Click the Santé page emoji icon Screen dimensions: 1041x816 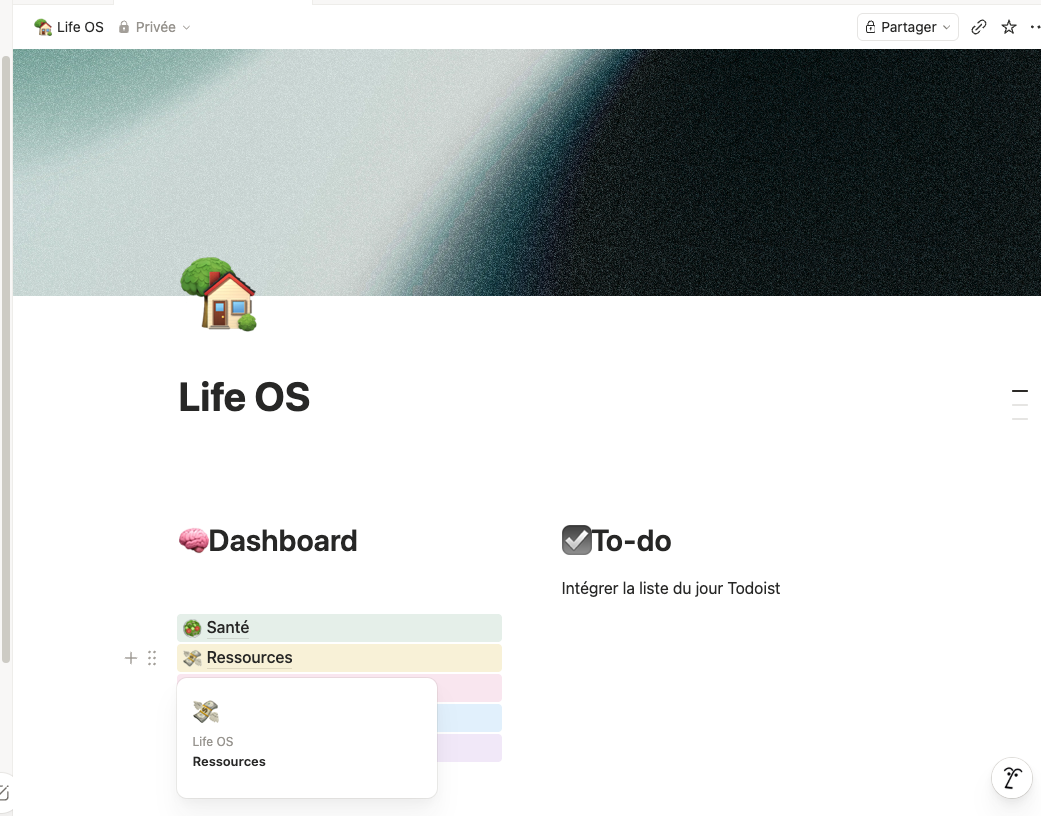point(193,628)
